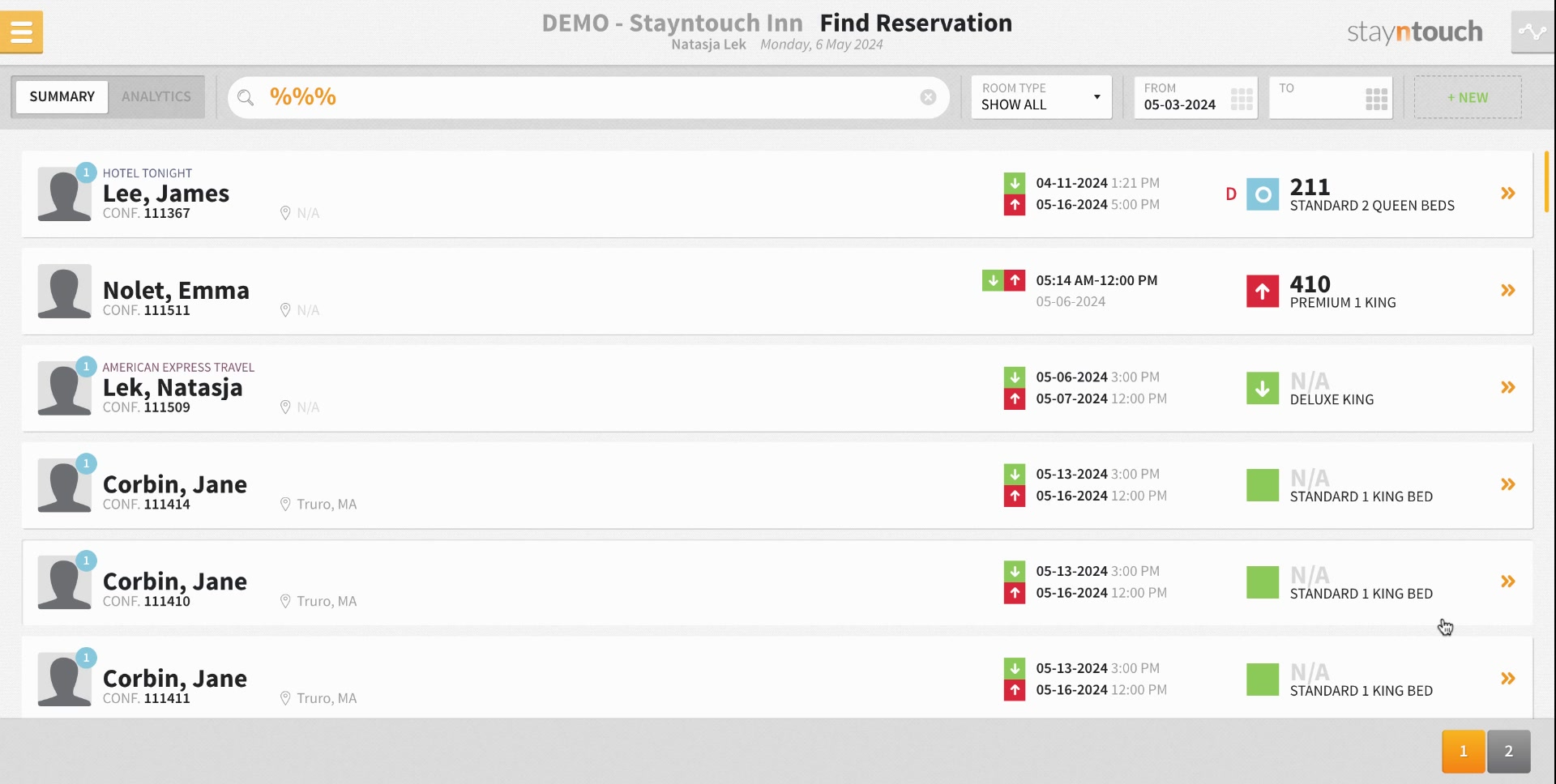
Task: Click Nolet, Emma guest avatar
Action: click(64, 292)
